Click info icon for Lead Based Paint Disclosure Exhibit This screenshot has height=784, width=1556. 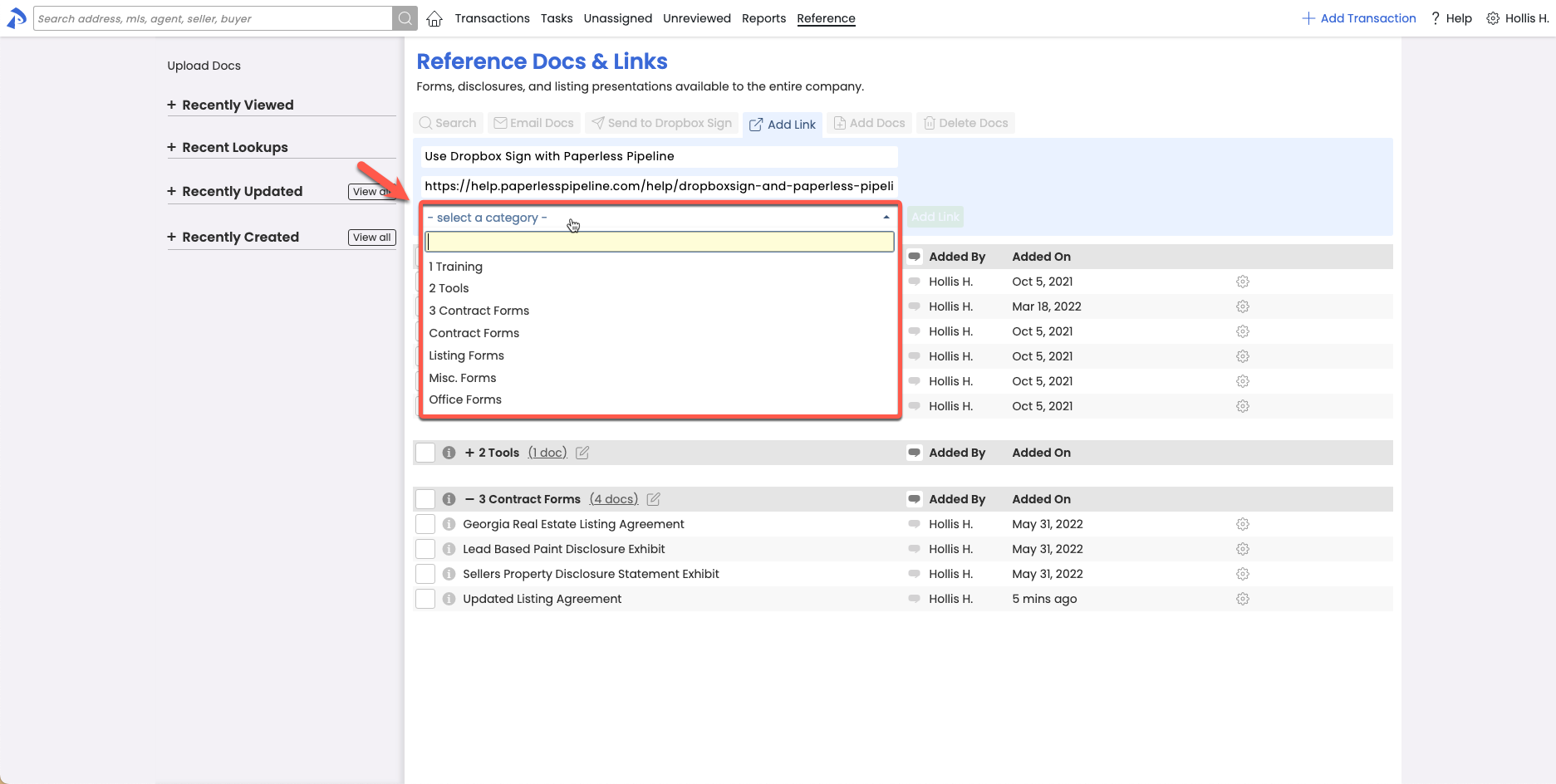[x=449, y=549]
